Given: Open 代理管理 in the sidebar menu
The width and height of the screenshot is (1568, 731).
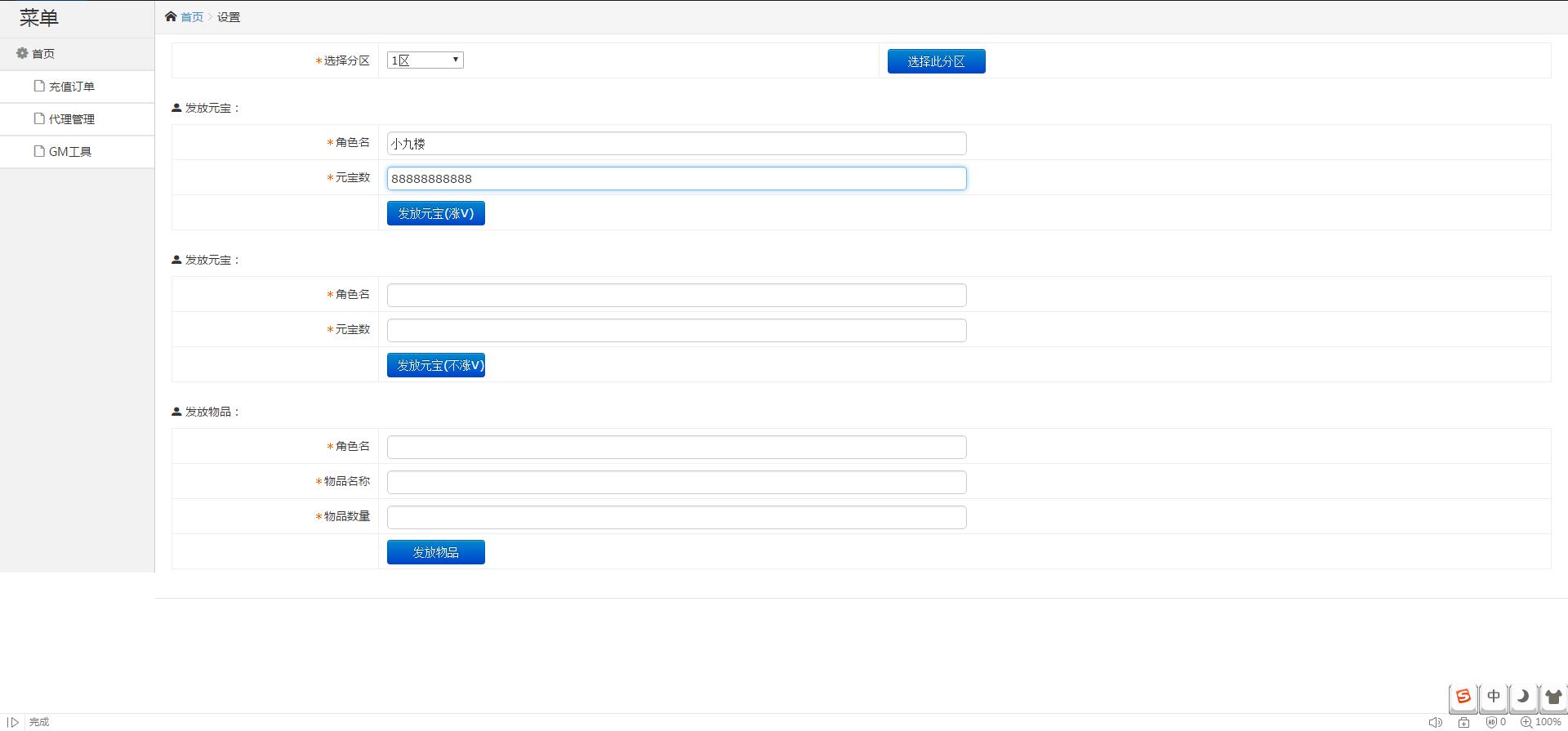Looking at the screenshot, I should click(x=71, y=119).
